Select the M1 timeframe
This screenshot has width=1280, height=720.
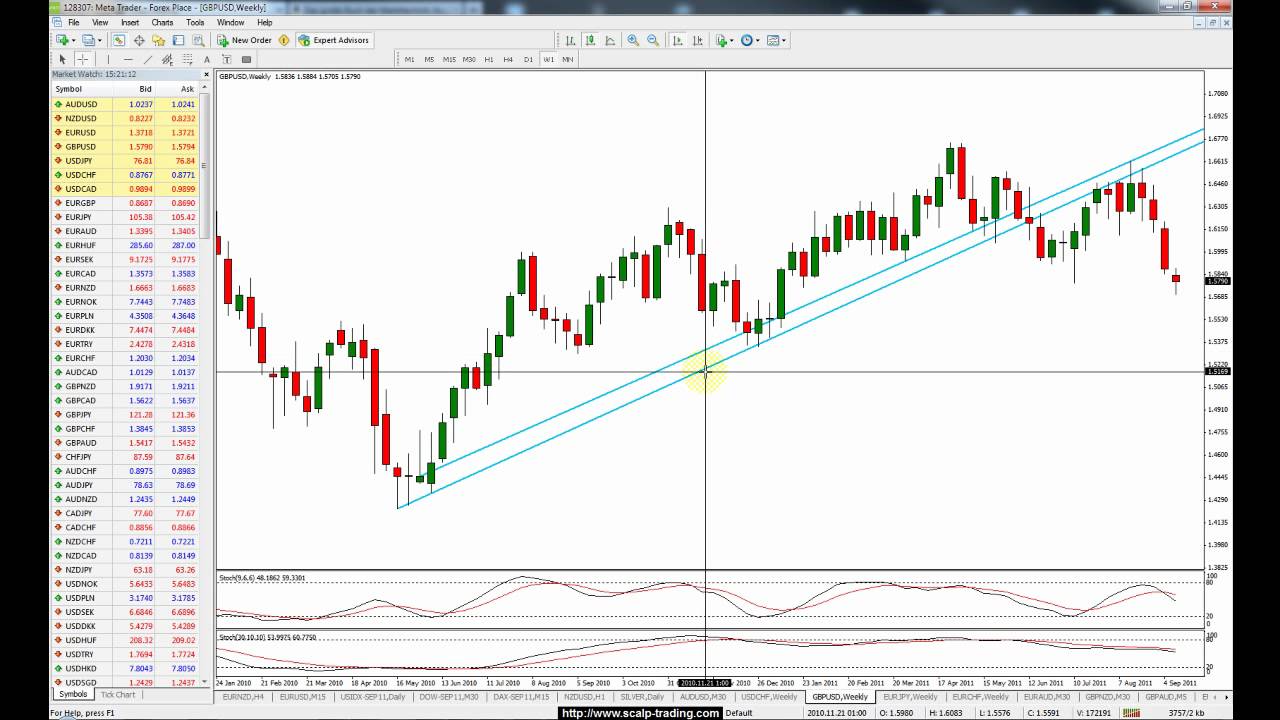coord(409,59)
